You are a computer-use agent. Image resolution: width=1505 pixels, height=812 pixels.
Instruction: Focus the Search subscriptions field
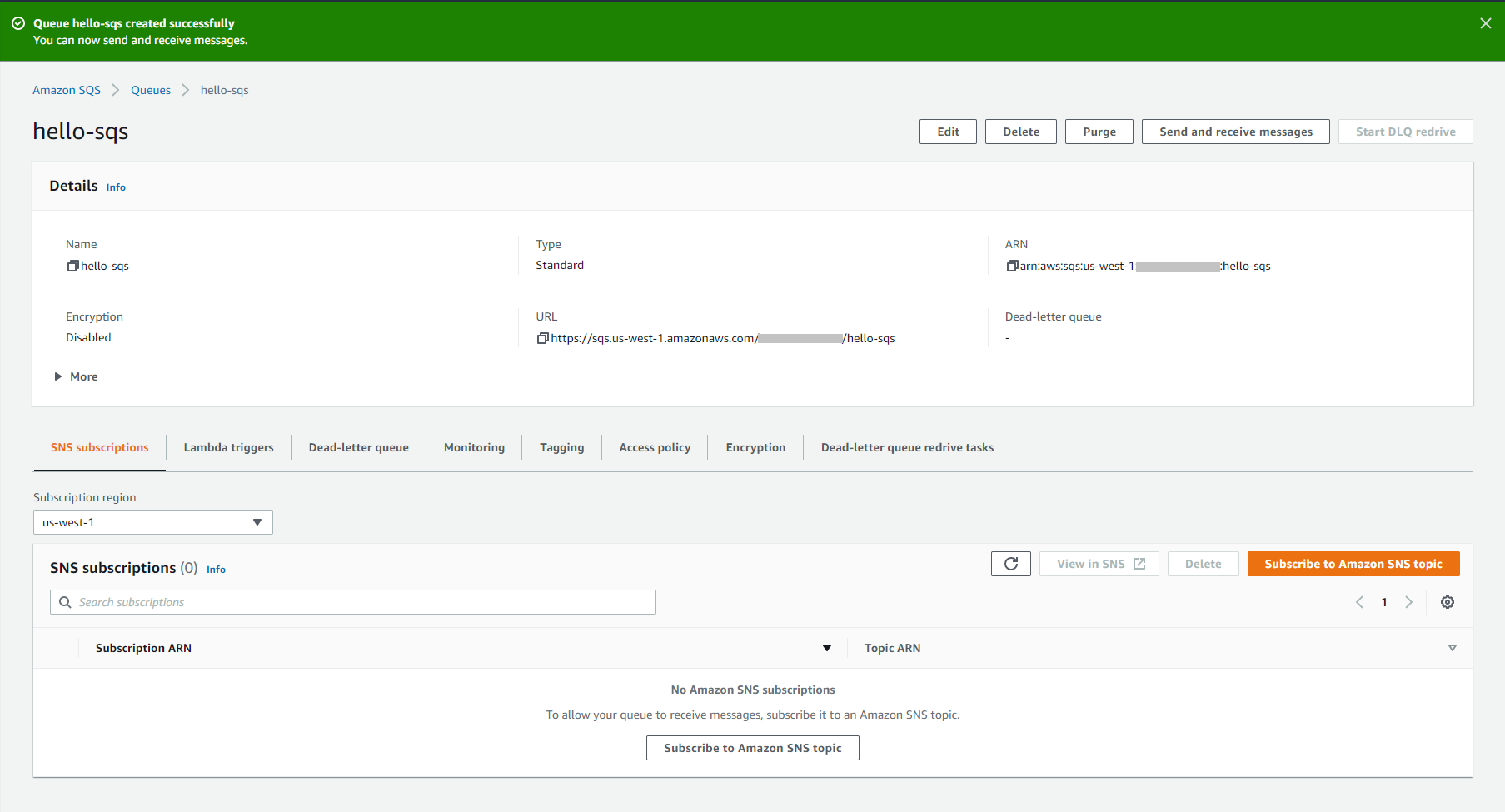[x=353, y=602]
